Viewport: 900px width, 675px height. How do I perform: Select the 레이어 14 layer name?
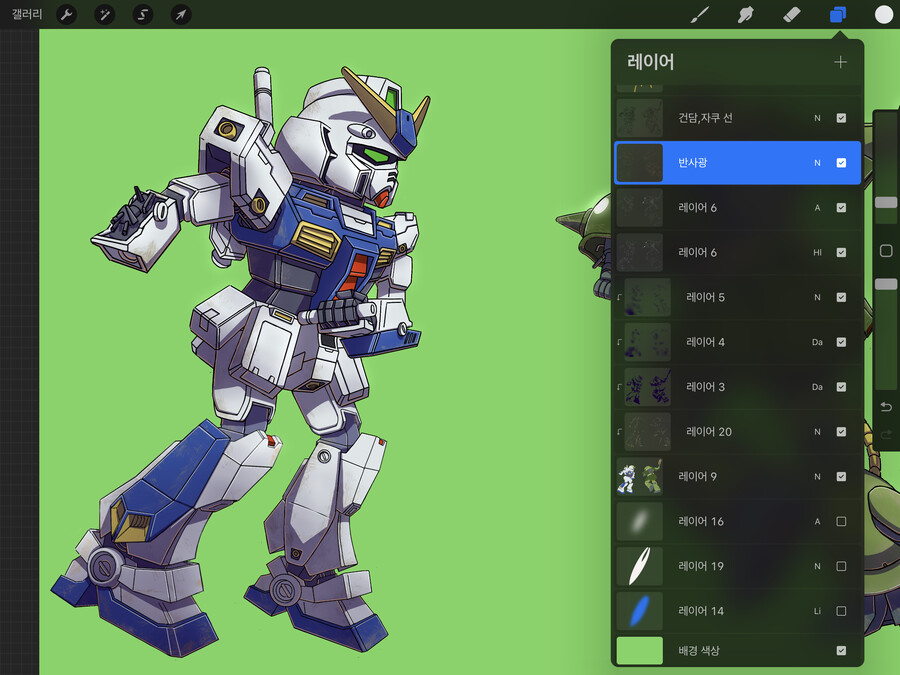tap(701, 611)
